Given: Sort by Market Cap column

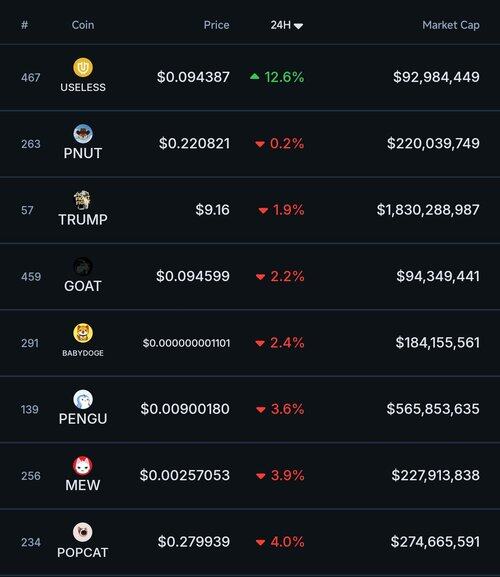Looking at the screenshot, I should coord(451,25).
